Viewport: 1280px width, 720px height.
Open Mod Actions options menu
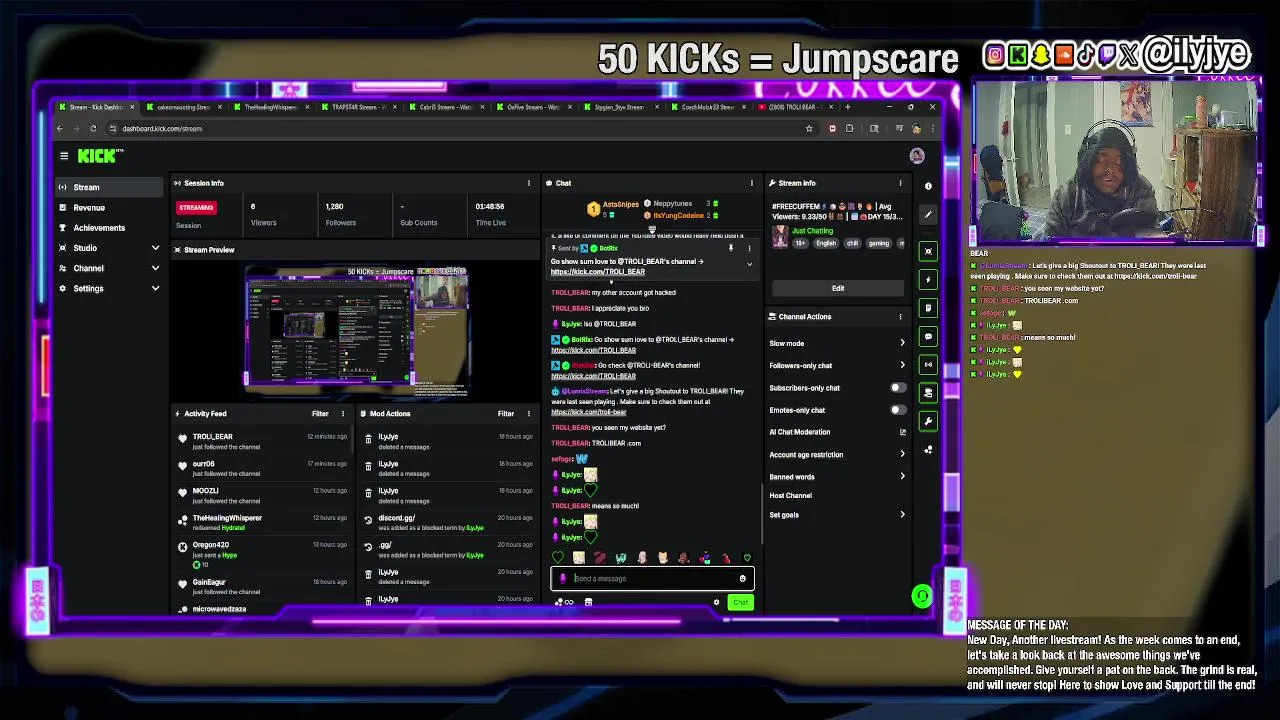(529, 413)
